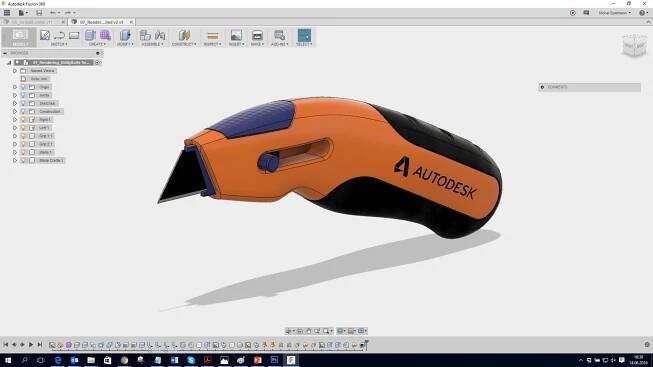Toggle the Sketches folder lightbulb

(x=23, y=103)
